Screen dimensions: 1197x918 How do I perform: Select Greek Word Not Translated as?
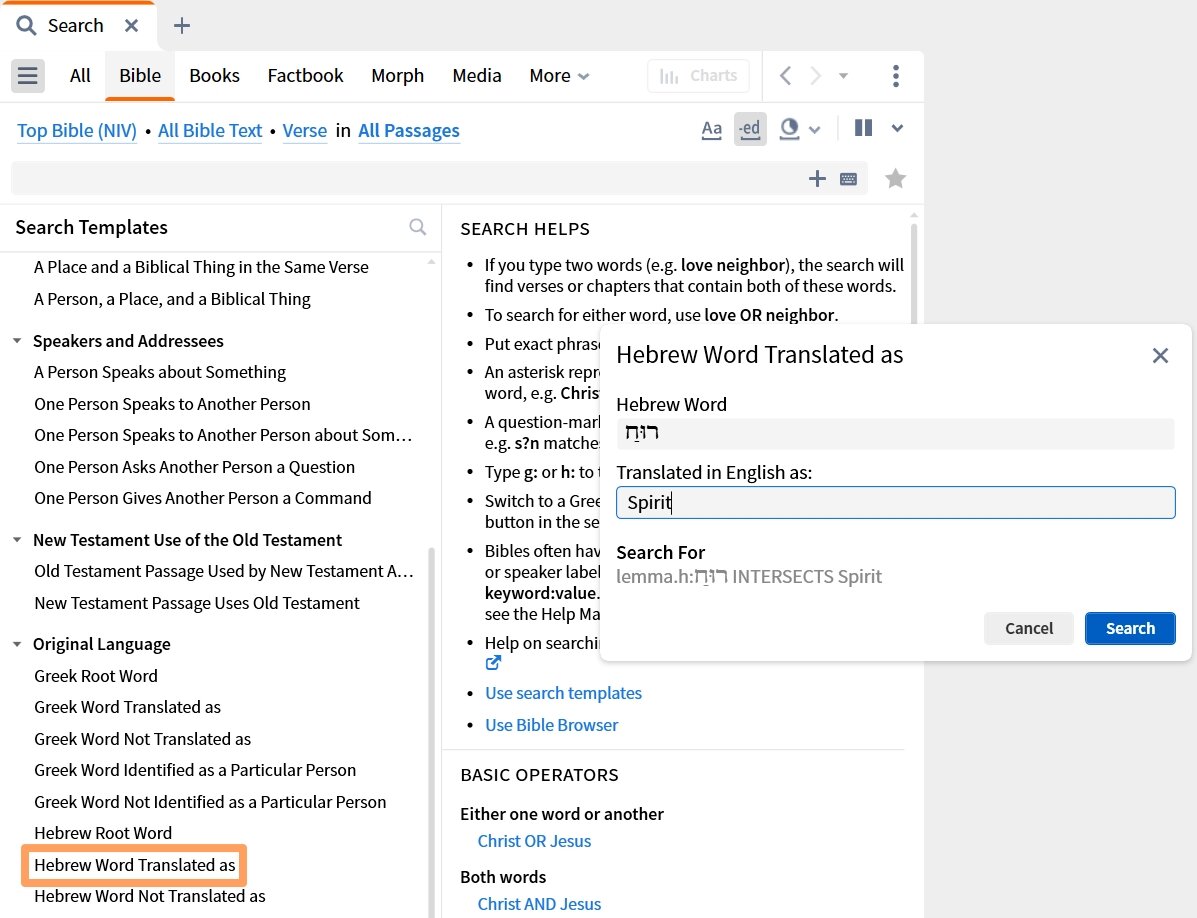(143, 739)
